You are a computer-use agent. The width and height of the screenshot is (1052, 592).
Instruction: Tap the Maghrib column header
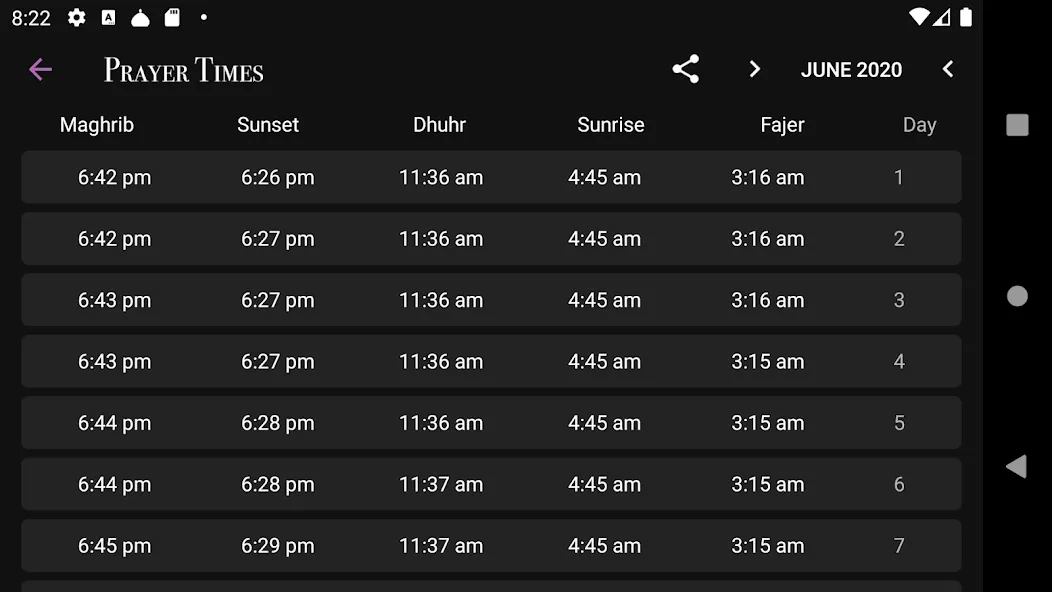[97, 125]
